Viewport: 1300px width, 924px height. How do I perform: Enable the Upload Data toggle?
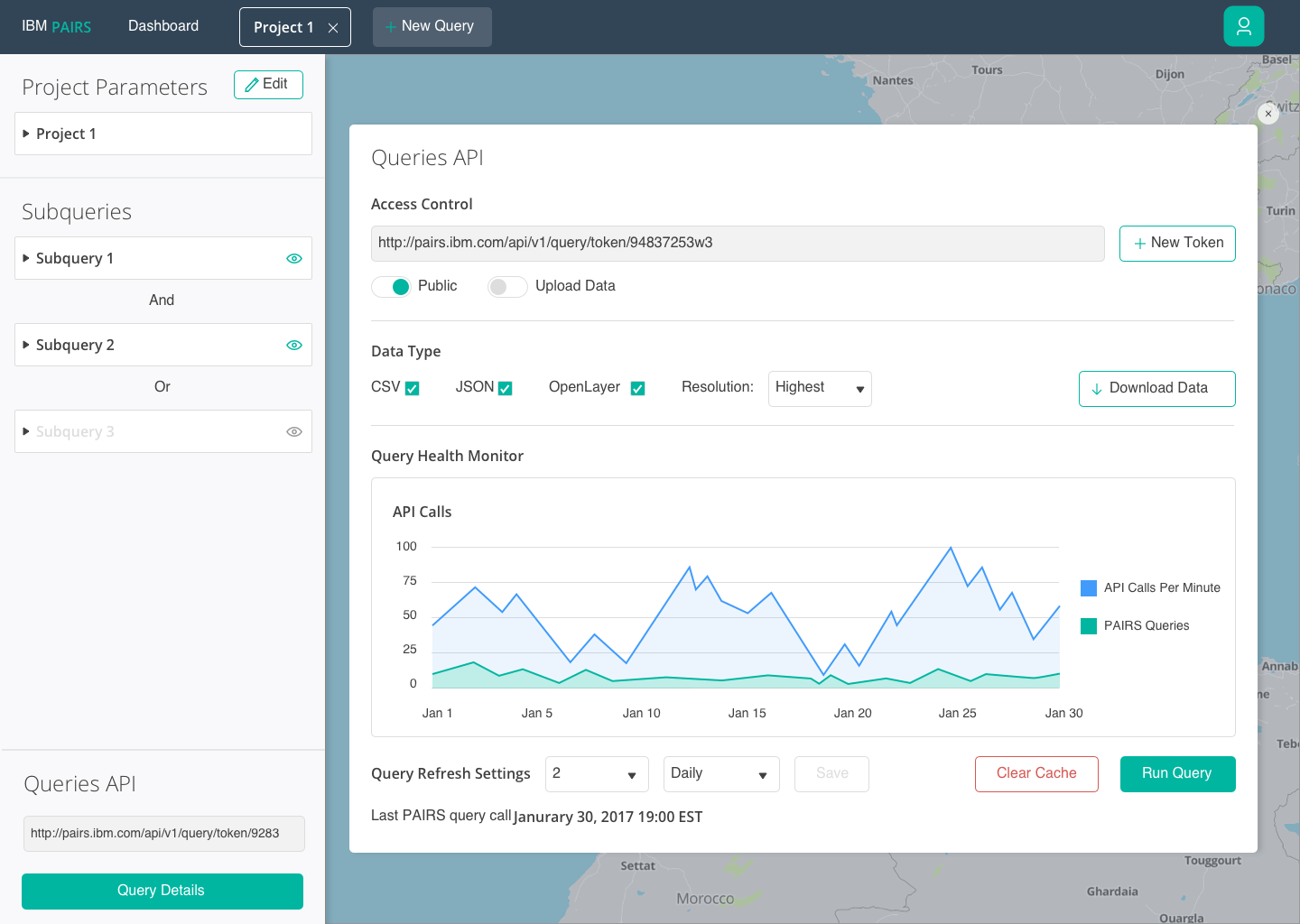pyautogui.click(x=506, y=286)
